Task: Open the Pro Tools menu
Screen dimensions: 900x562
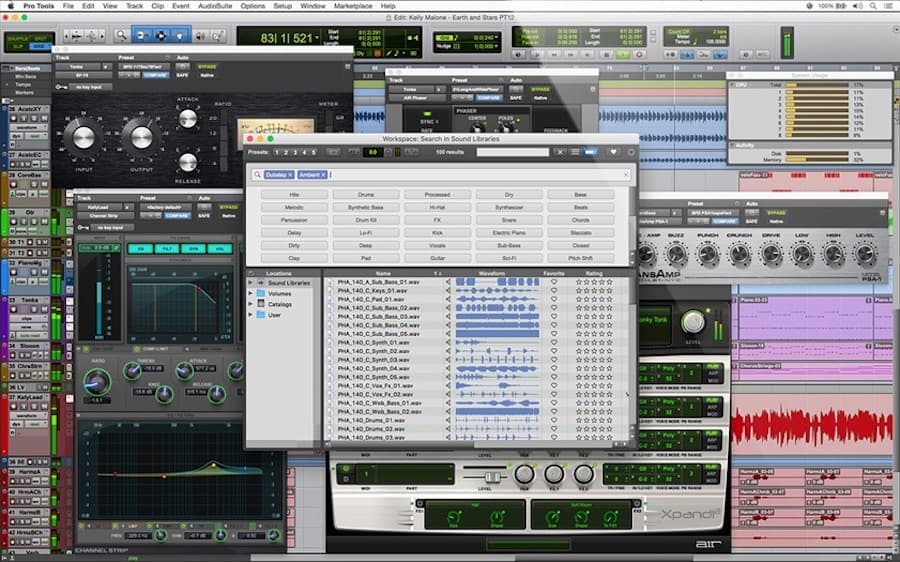Action: (x=38, y=6)
